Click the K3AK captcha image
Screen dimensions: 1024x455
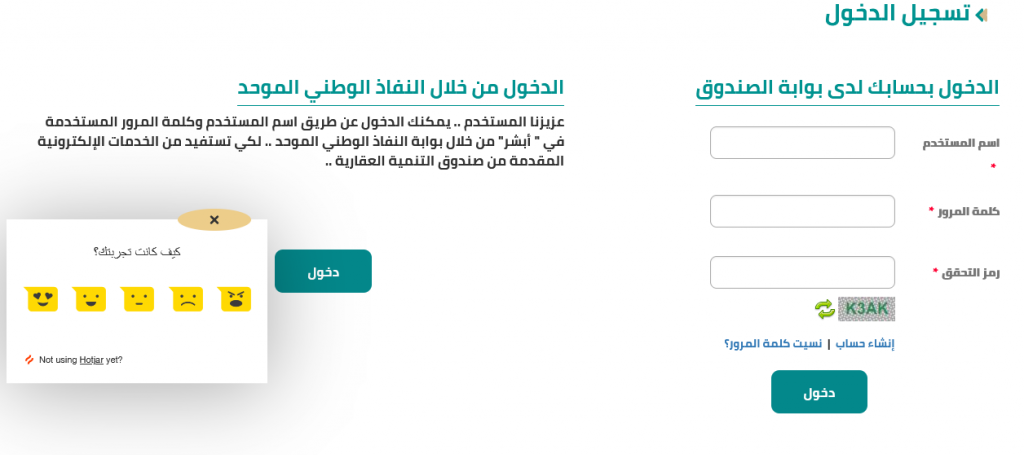866,309
